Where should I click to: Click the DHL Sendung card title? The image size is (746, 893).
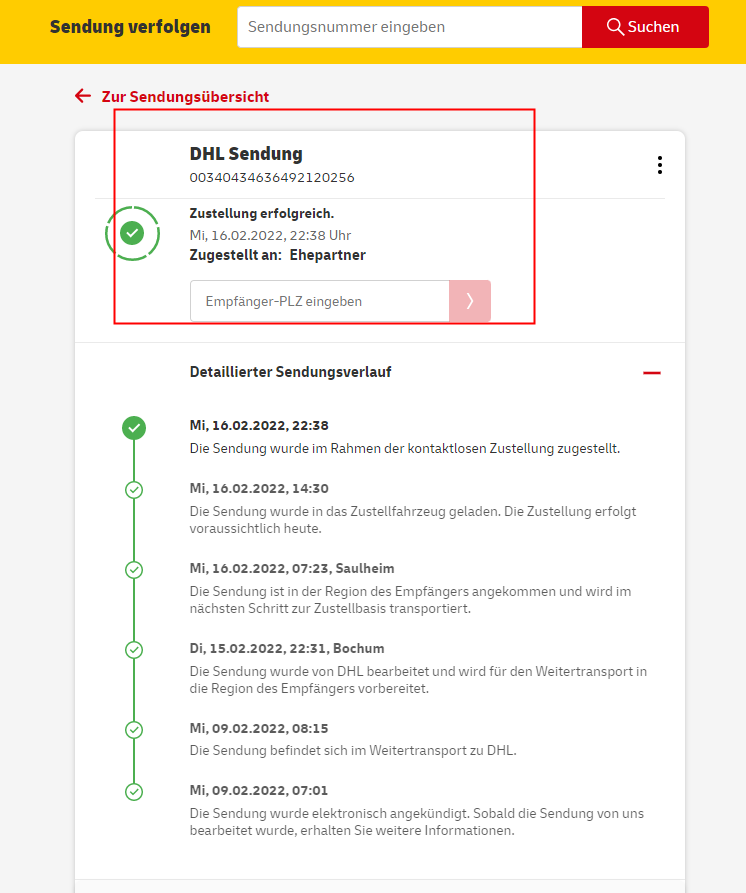(246, 154)
